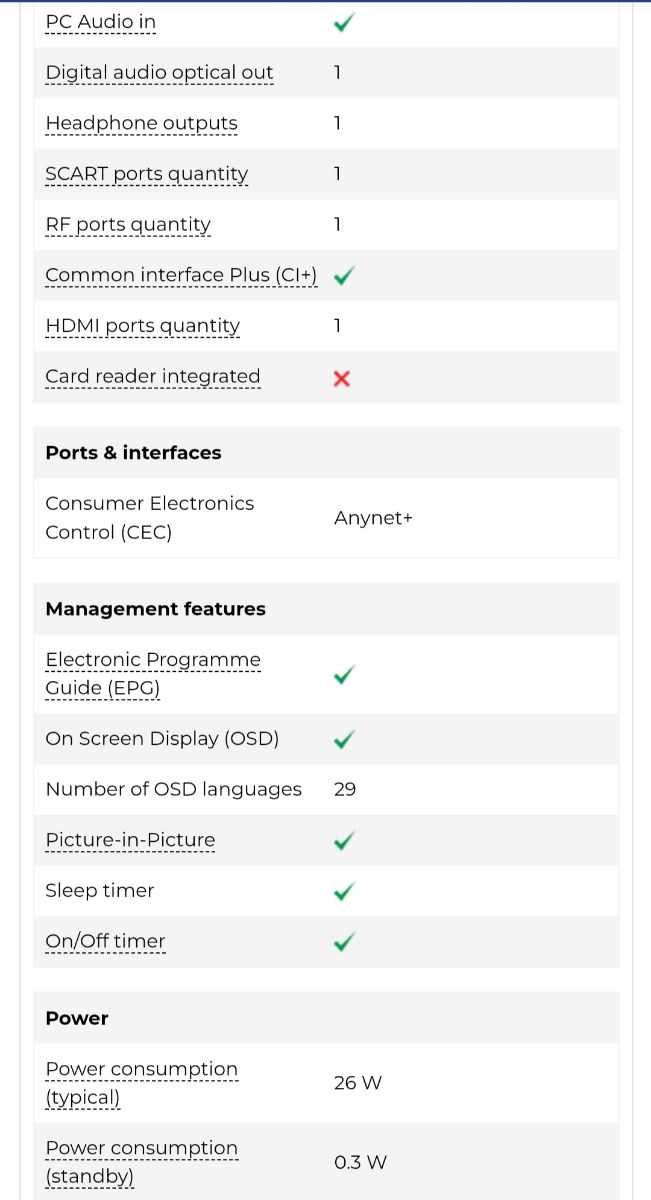Click the Sleep timer checkmark icon
The image size is (651, 1200).
[343, 891]
